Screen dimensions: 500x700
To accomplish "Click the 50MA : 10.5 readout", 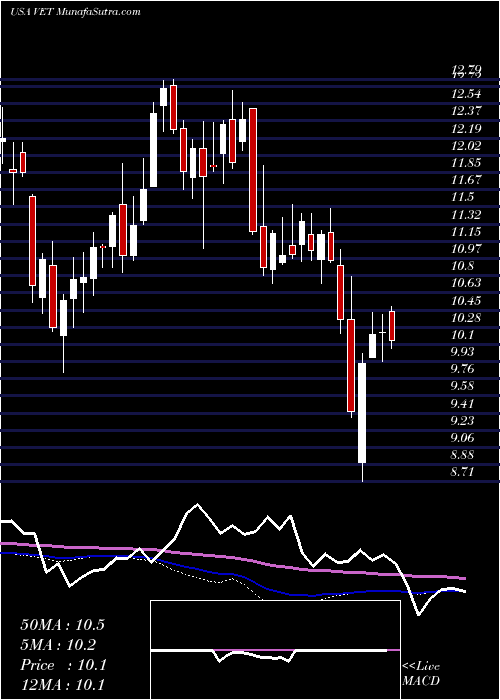I will [x=62, y=625].
